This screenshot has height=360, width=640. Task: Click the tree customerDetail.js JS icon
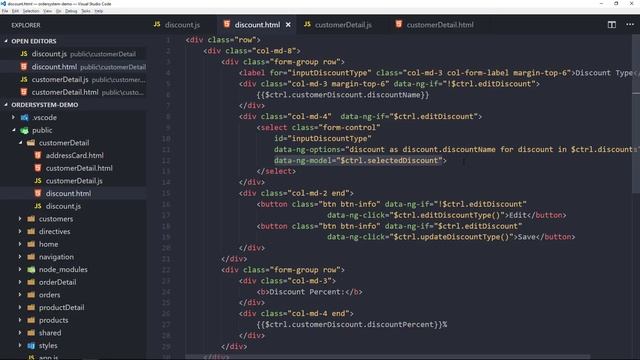38,181
